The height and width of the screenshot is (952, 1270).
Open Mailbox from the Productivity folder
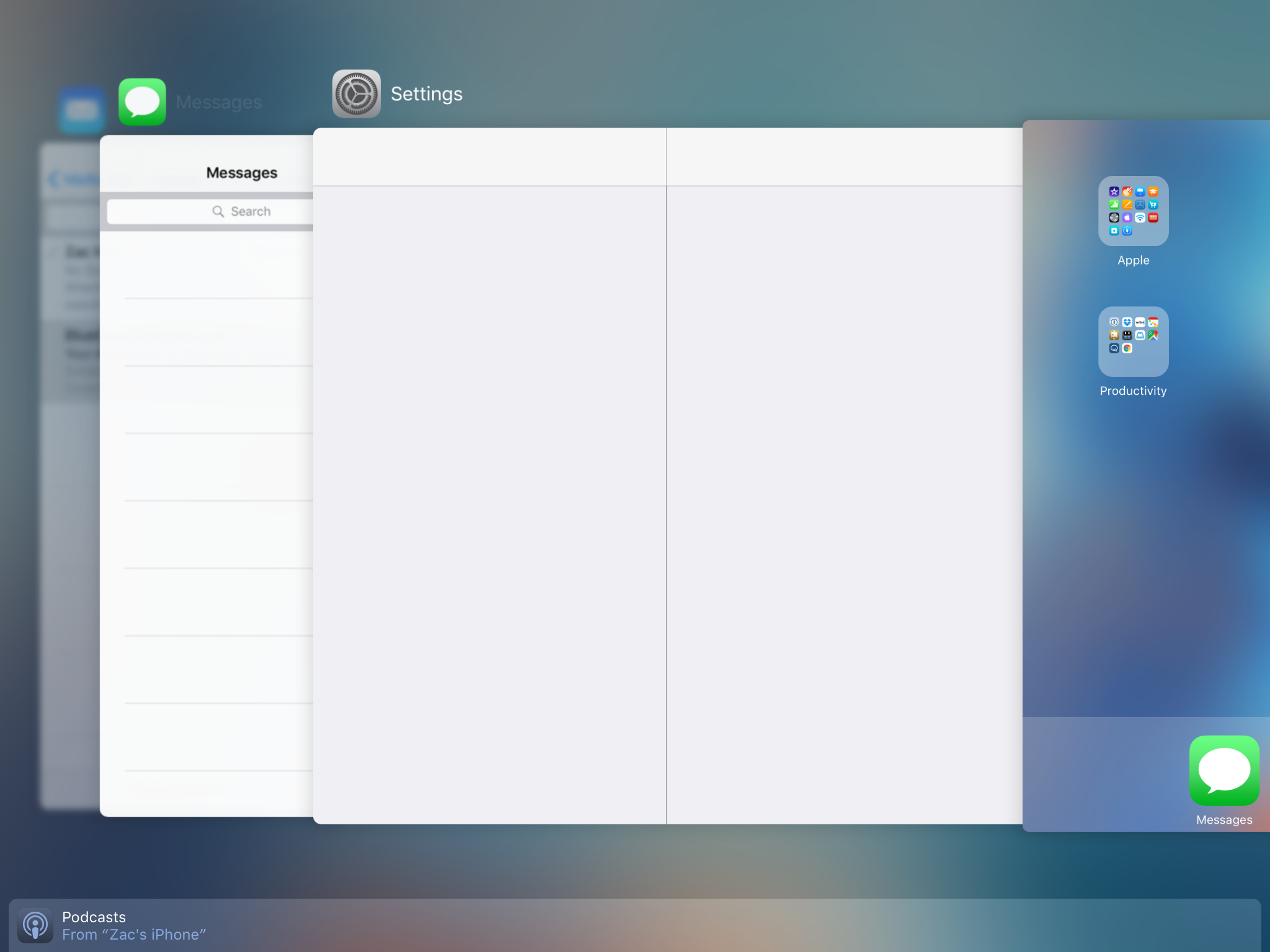(x=1140, y=336)
